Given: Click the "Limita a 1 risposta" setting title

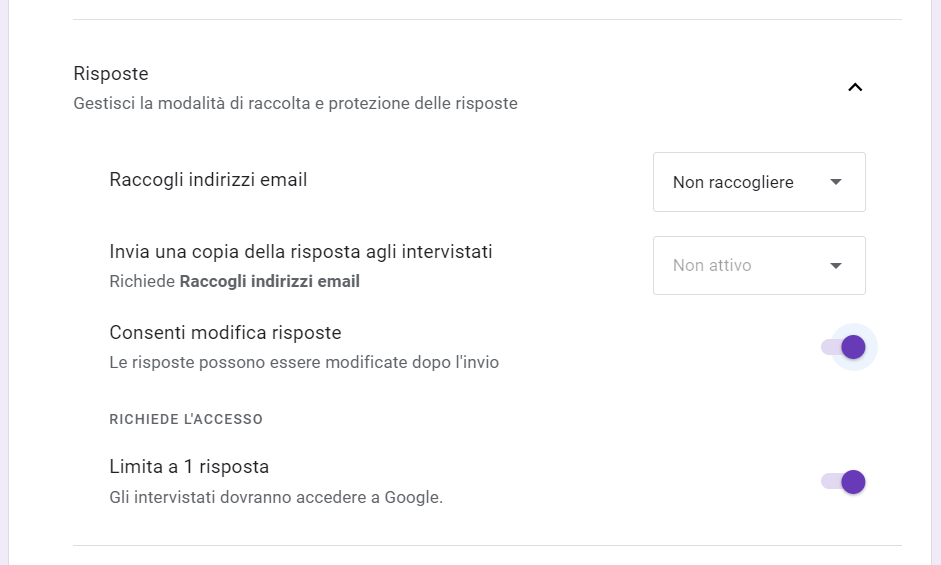Looking at the screenshot, I should coord(189,467).
